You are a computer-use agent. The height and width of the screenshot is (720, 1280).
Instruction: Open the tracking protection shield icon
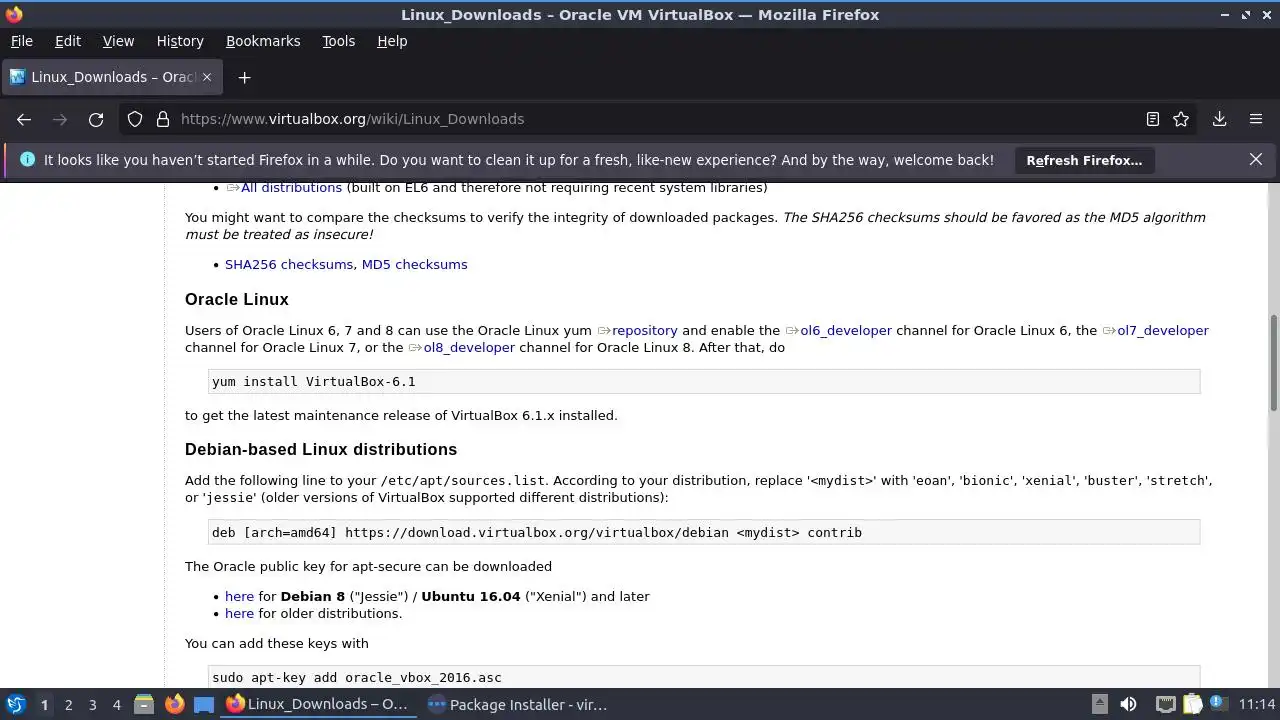[x=135, y=119]
